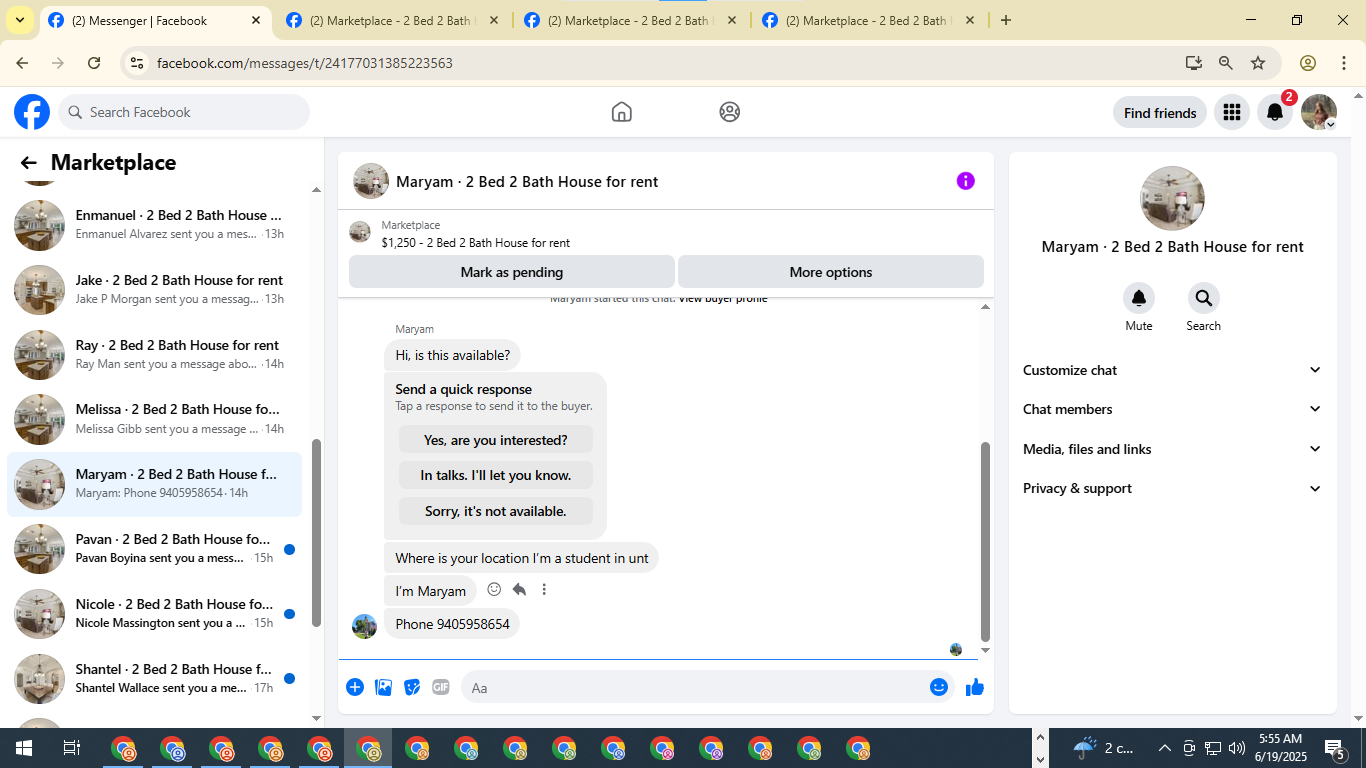1366x768 pixels.
Task: Click the browser address bar URL
Action: point(305,63)
